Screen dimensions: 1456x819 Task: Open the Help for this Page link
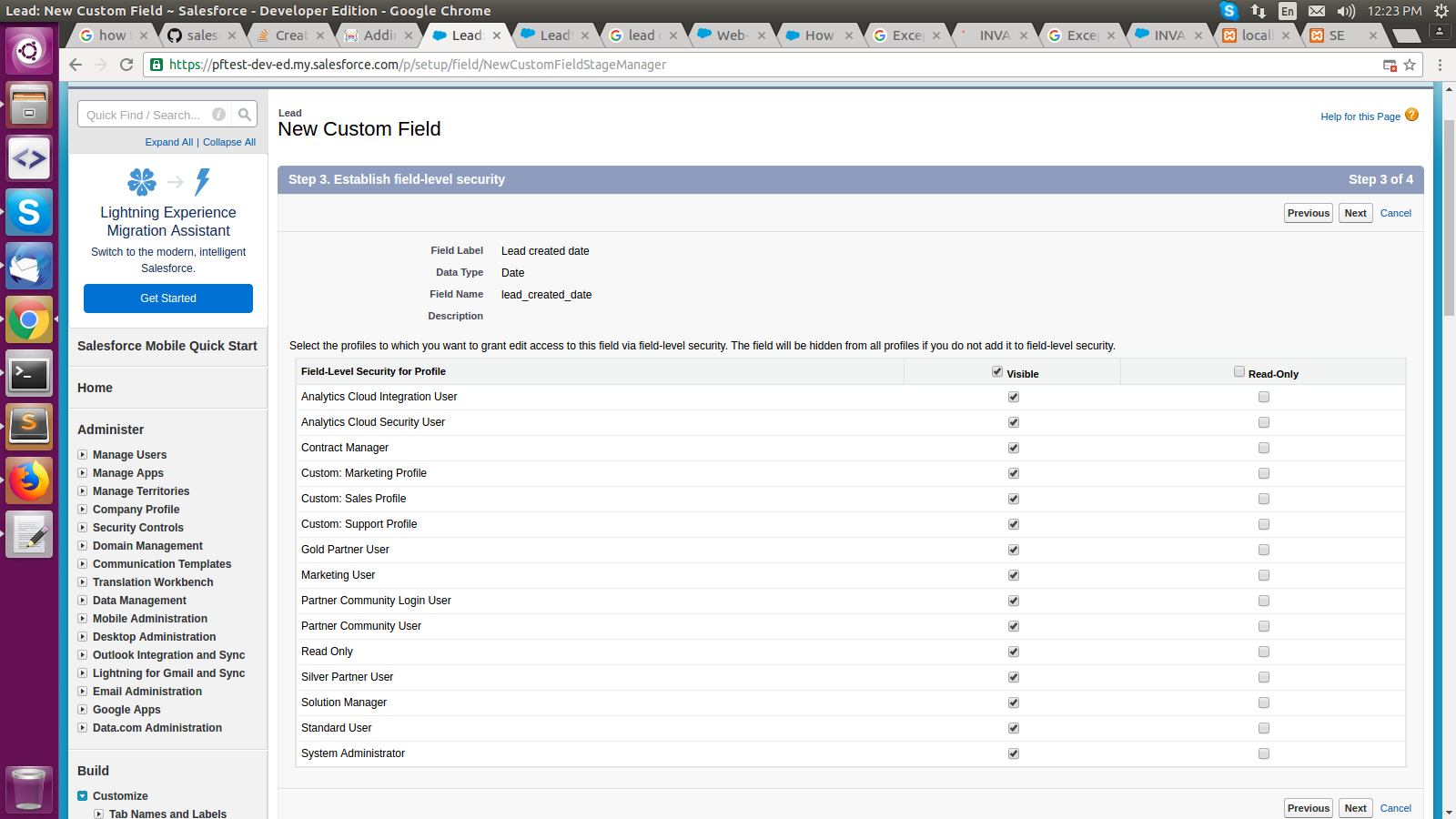click(x=1360, y=116)
